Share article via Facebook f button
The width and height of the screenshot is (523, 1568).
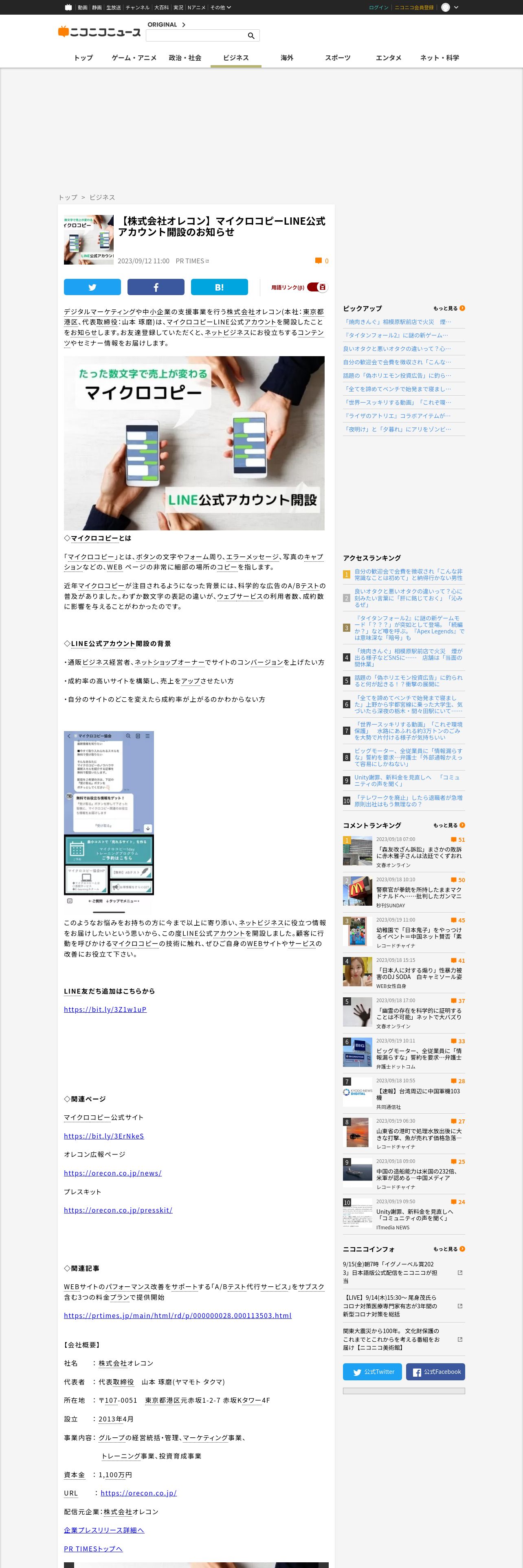pyautogui.click(x=156, y=287)
